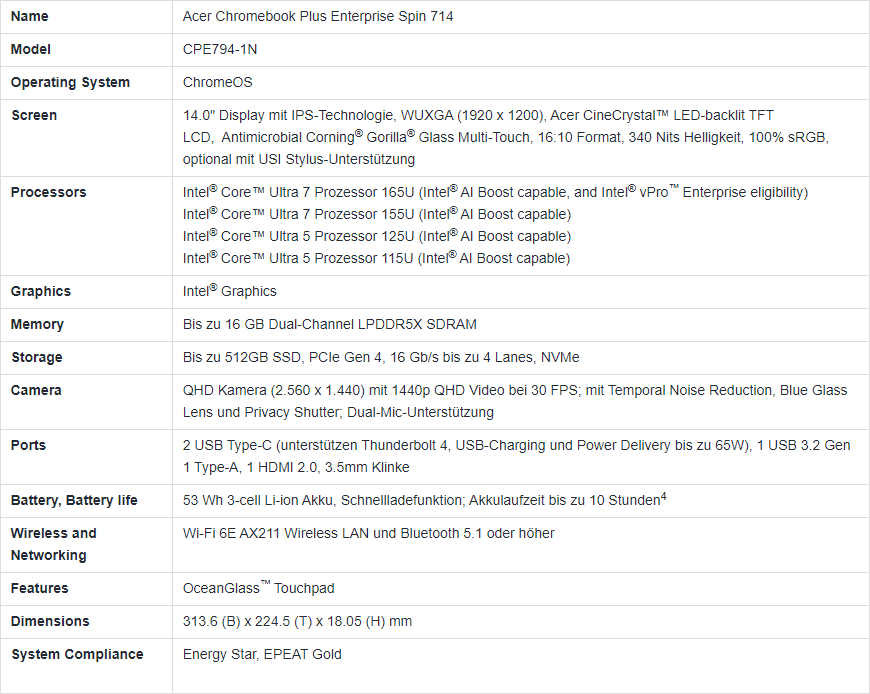Click the Wi-Fi 6E AX211 value text

coord(368,533)
